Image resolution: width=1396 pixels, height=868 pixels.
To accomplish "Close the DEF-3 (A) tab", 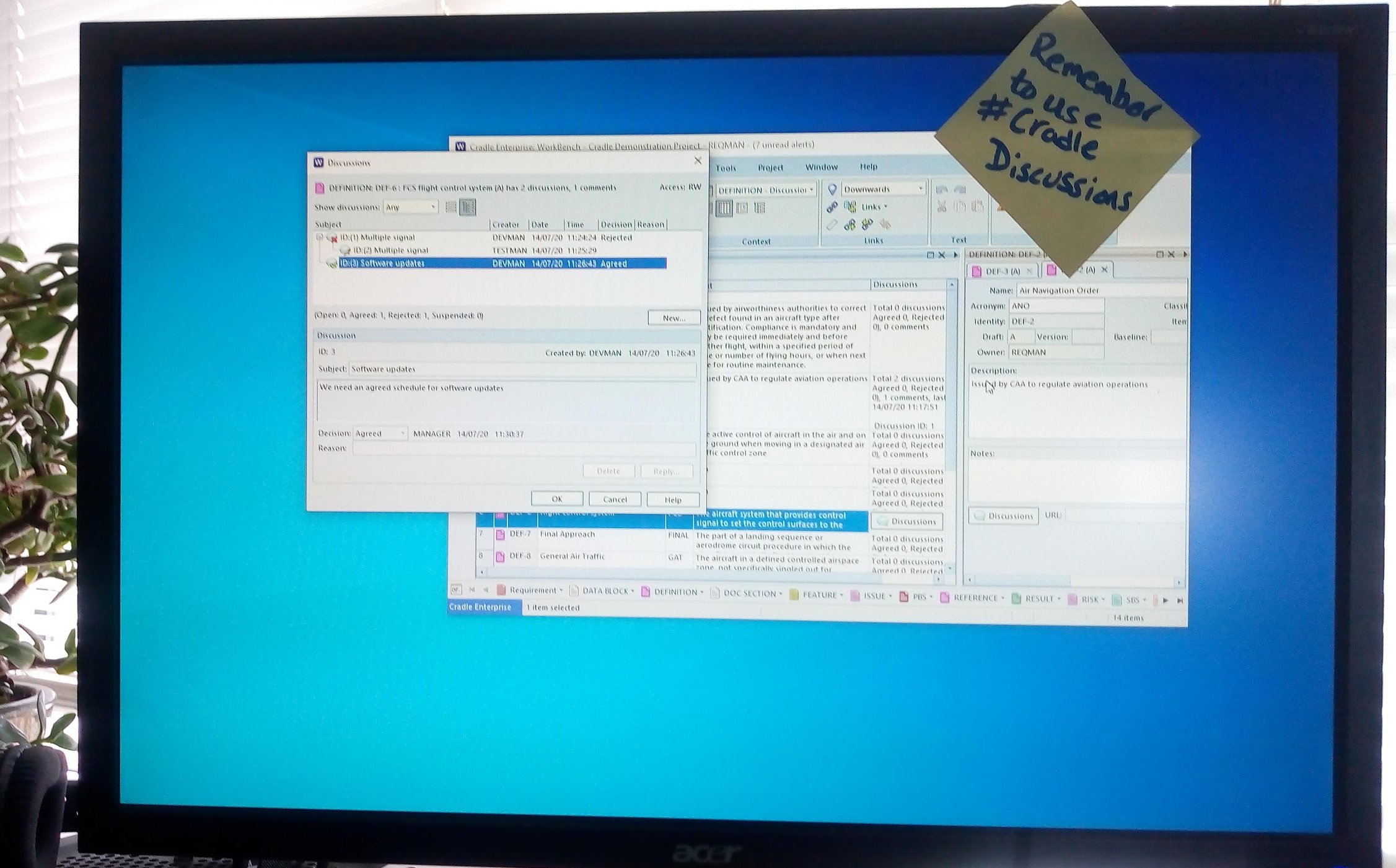I will click(1029, 271).
